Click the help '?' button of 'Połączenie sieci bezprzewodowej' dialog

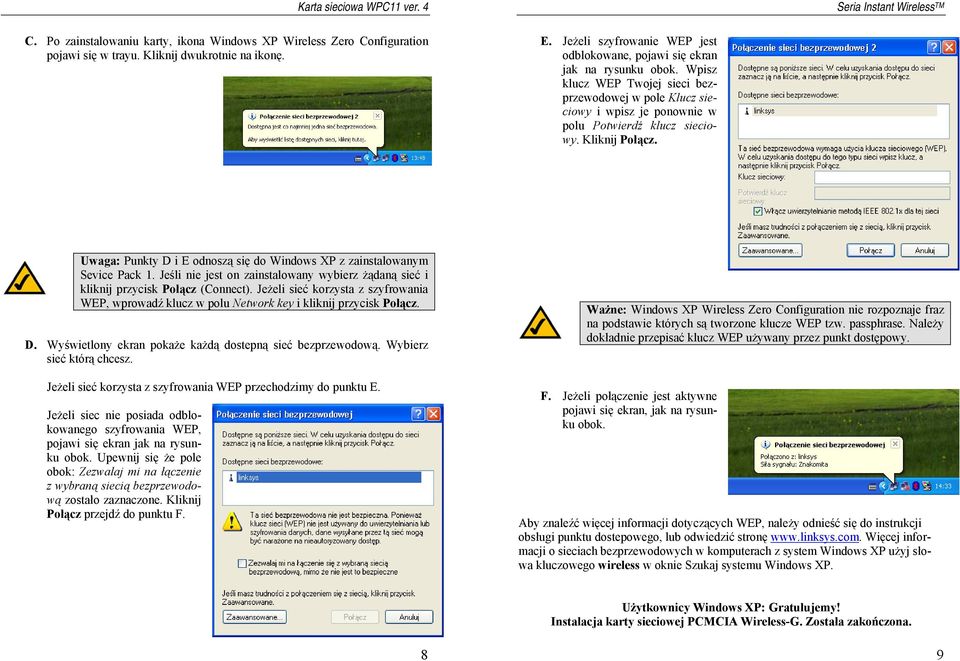click(418, 414)
